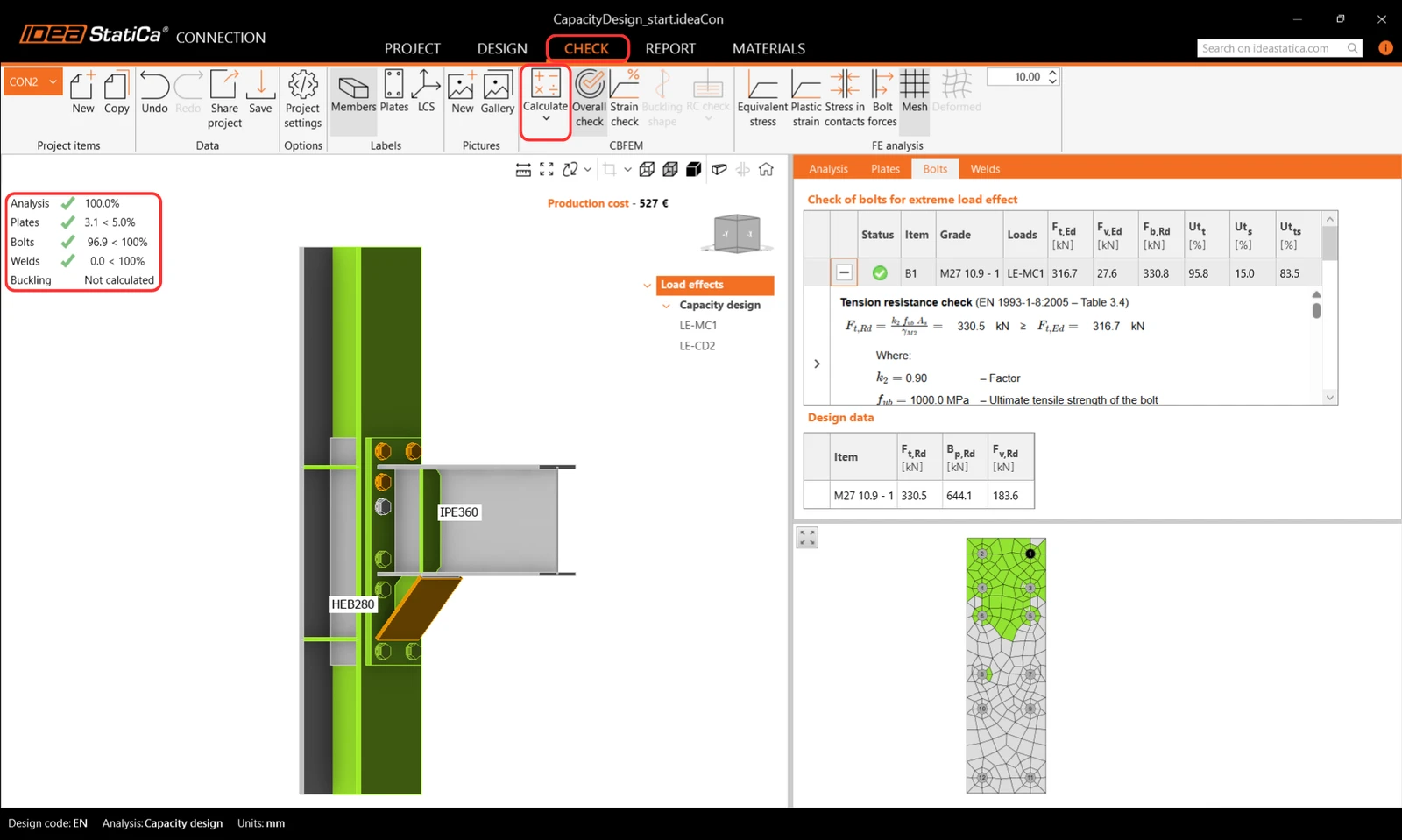This screenshot has width=1402, height=840.
Task: Open the pictures Gallery
Action: coord(497,93)
